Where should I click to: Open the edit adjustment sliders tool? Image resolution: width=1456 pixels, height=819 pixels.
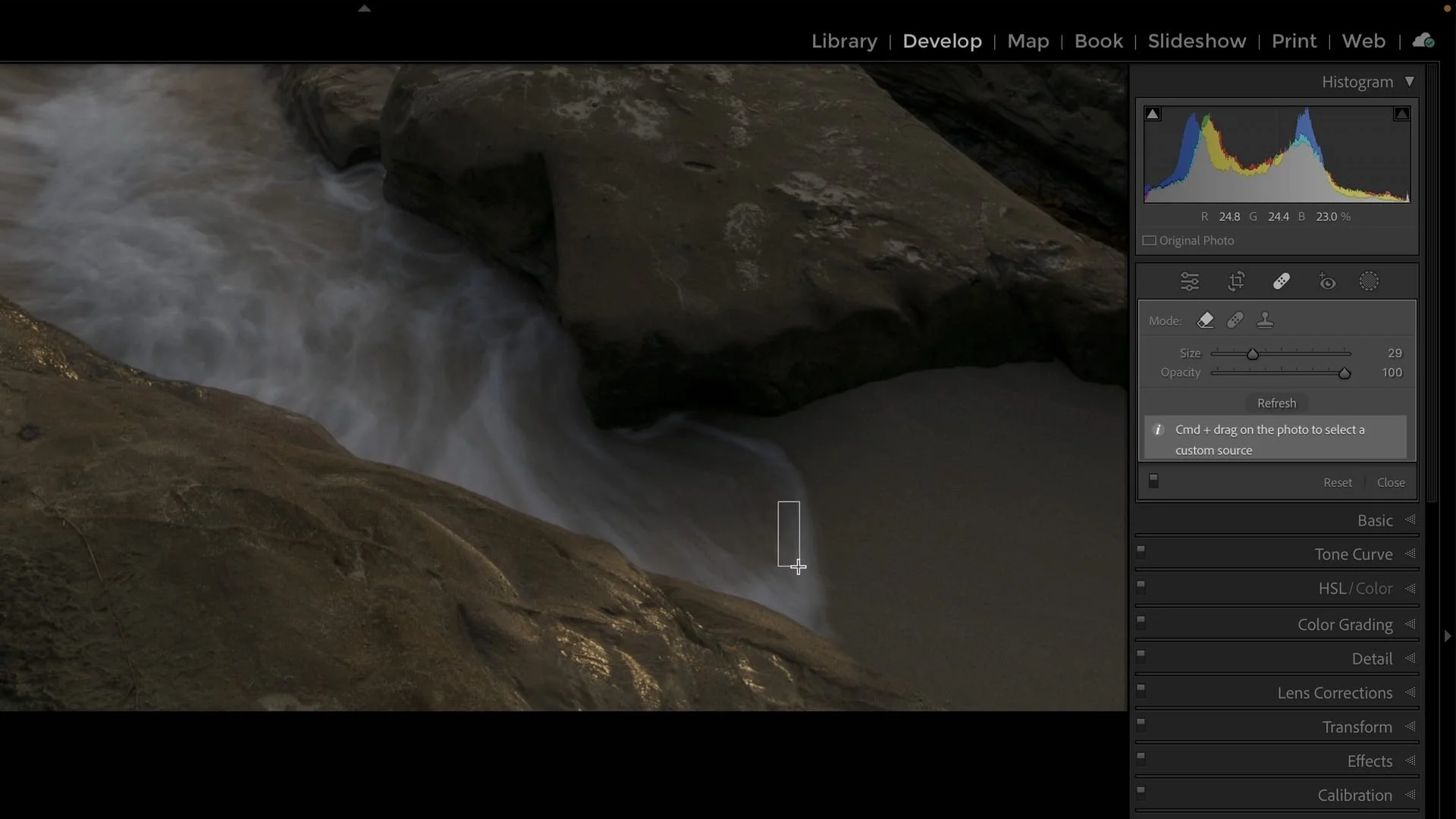click(x=1191, y=281)
